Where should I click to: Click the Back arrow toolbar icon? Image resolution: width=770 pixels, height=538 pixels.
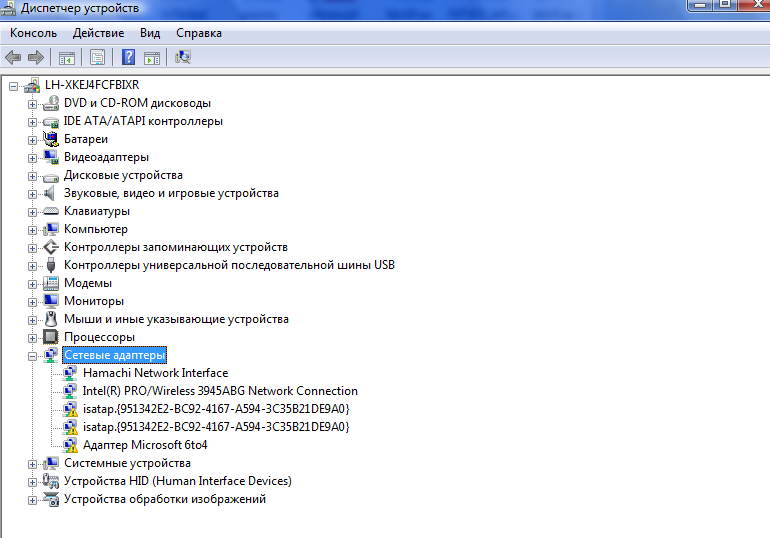13,57
